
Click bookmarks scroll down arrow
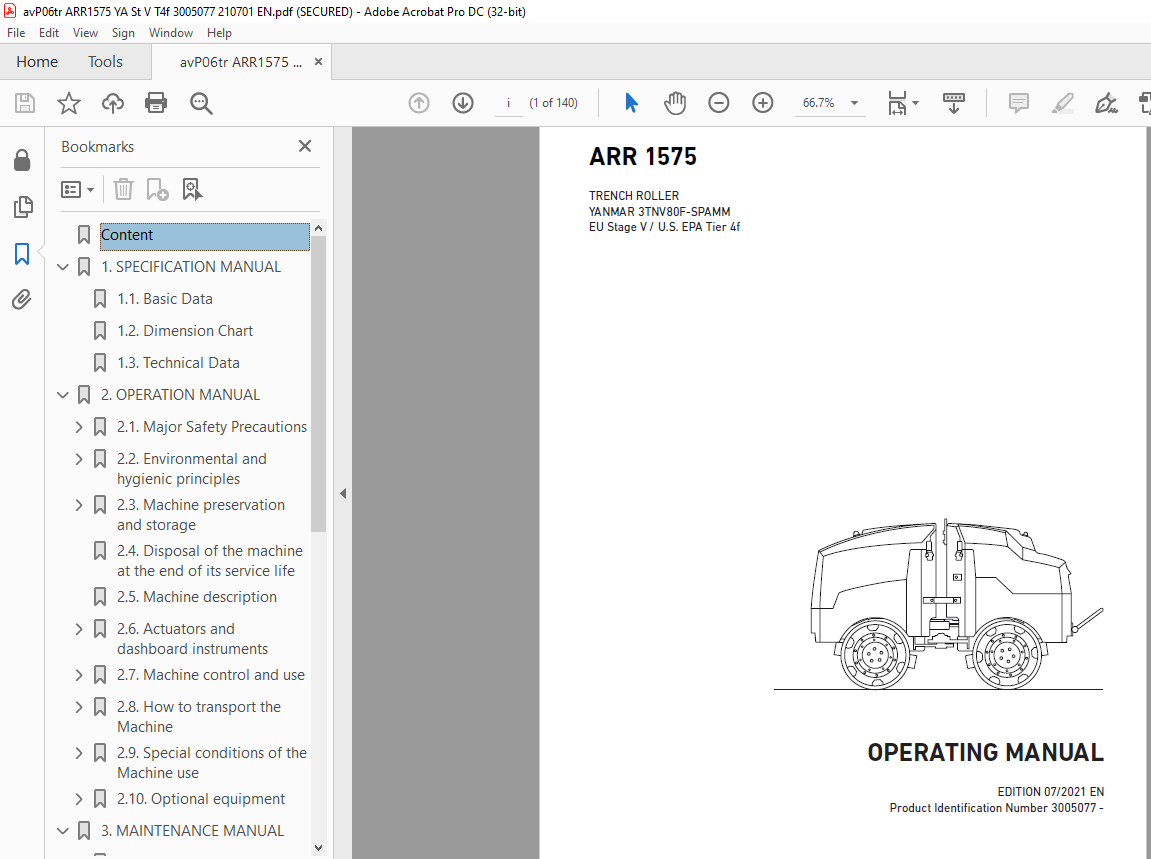point(318,847)
